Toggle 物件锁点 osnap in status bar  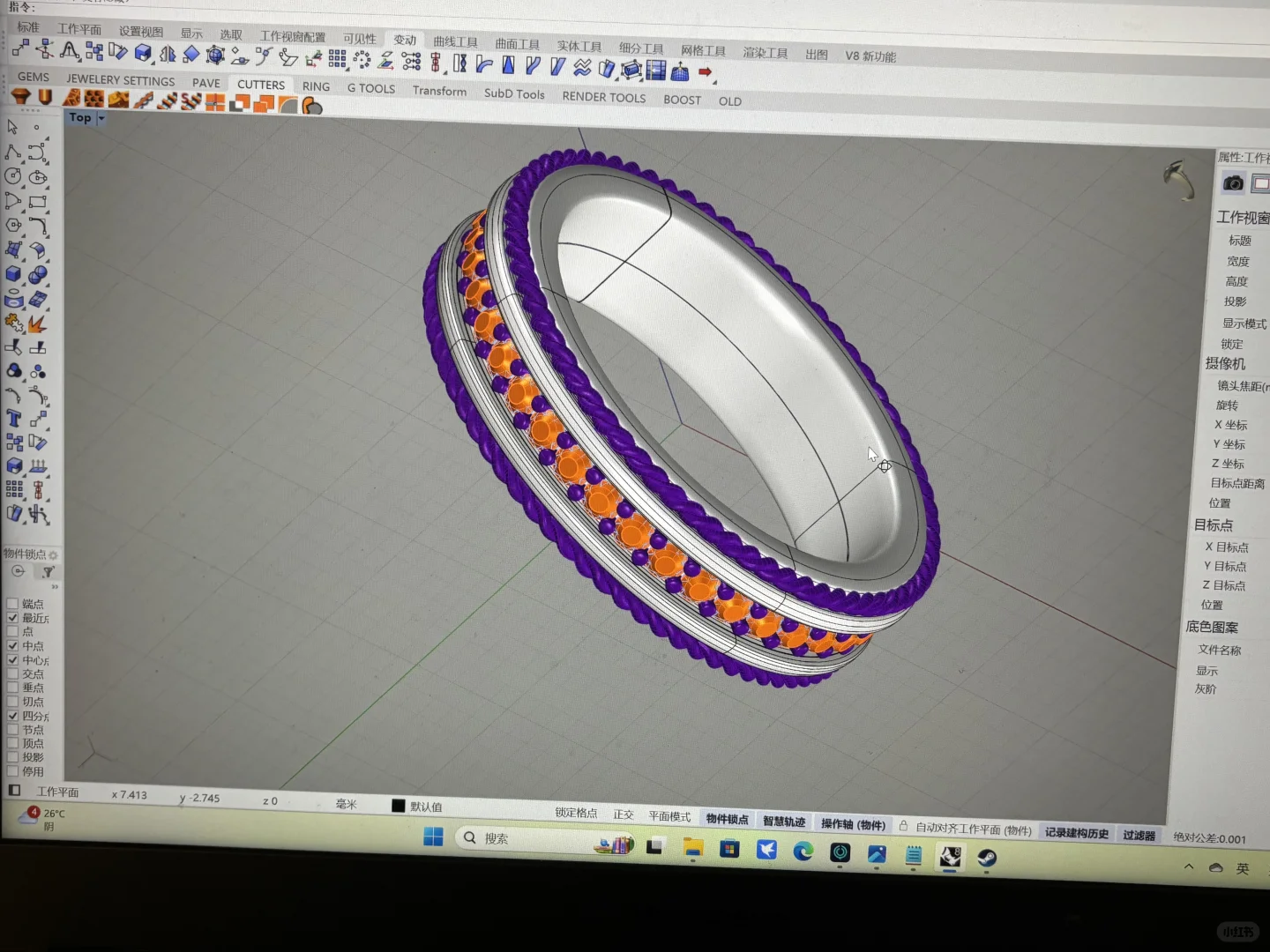727,819
